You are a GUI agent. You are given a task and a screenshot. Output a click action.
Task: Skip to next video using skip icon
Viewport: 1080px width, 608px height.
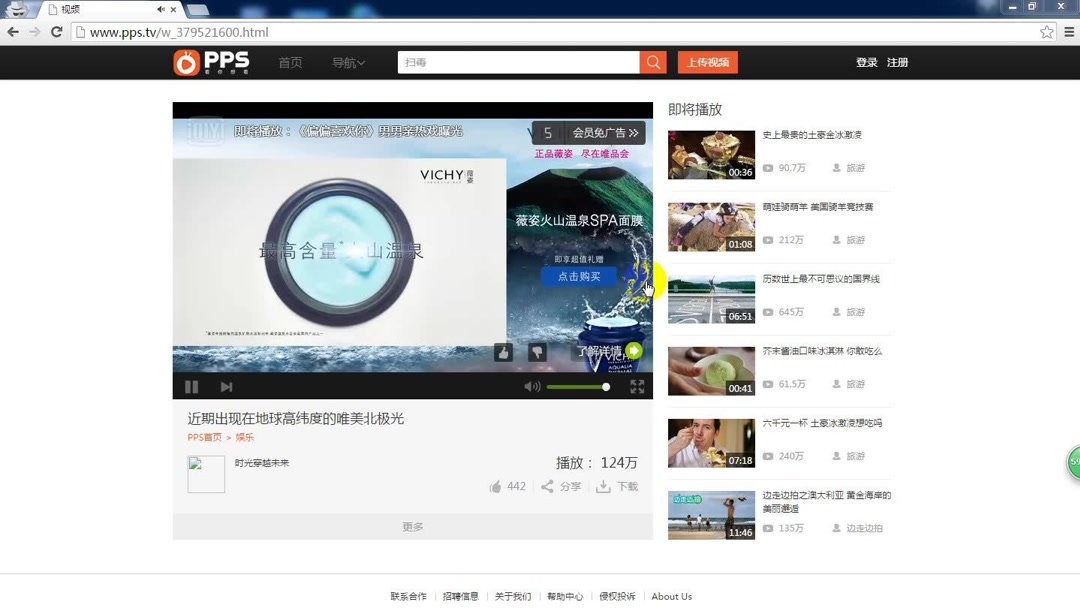point(226,387)
